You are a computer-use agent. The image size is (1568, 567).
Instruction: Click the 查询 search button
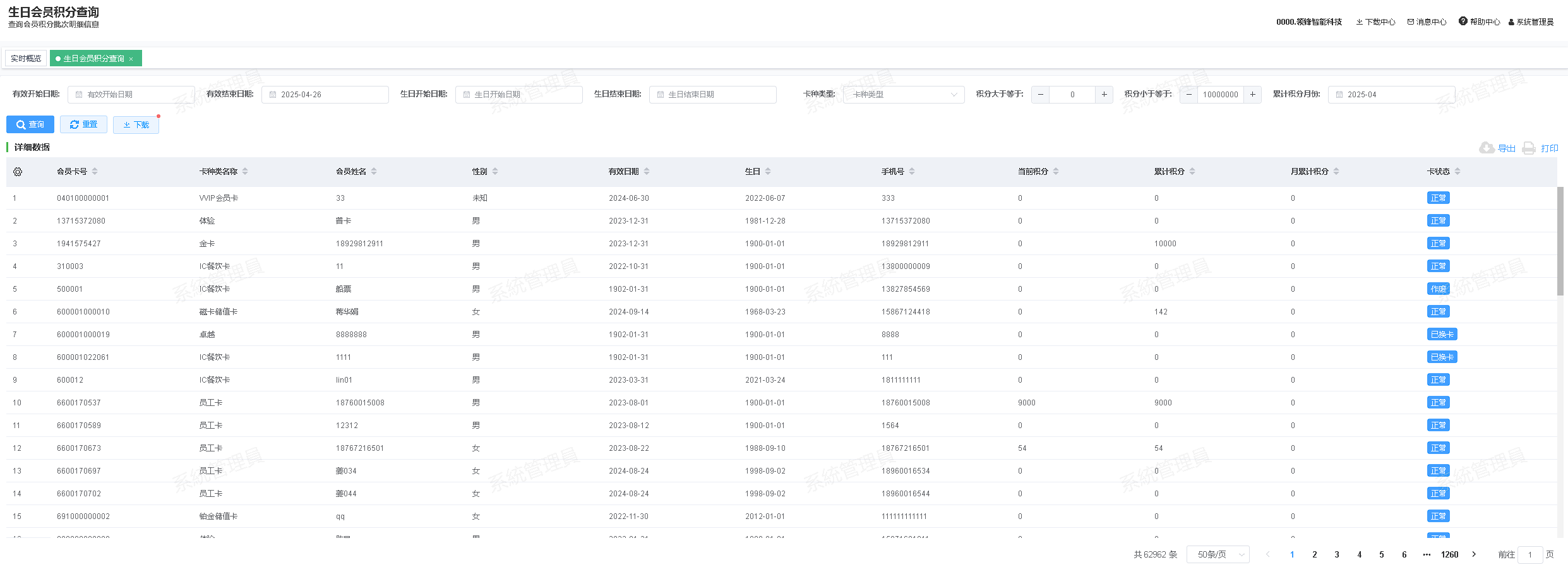click(x=30, y=124)
